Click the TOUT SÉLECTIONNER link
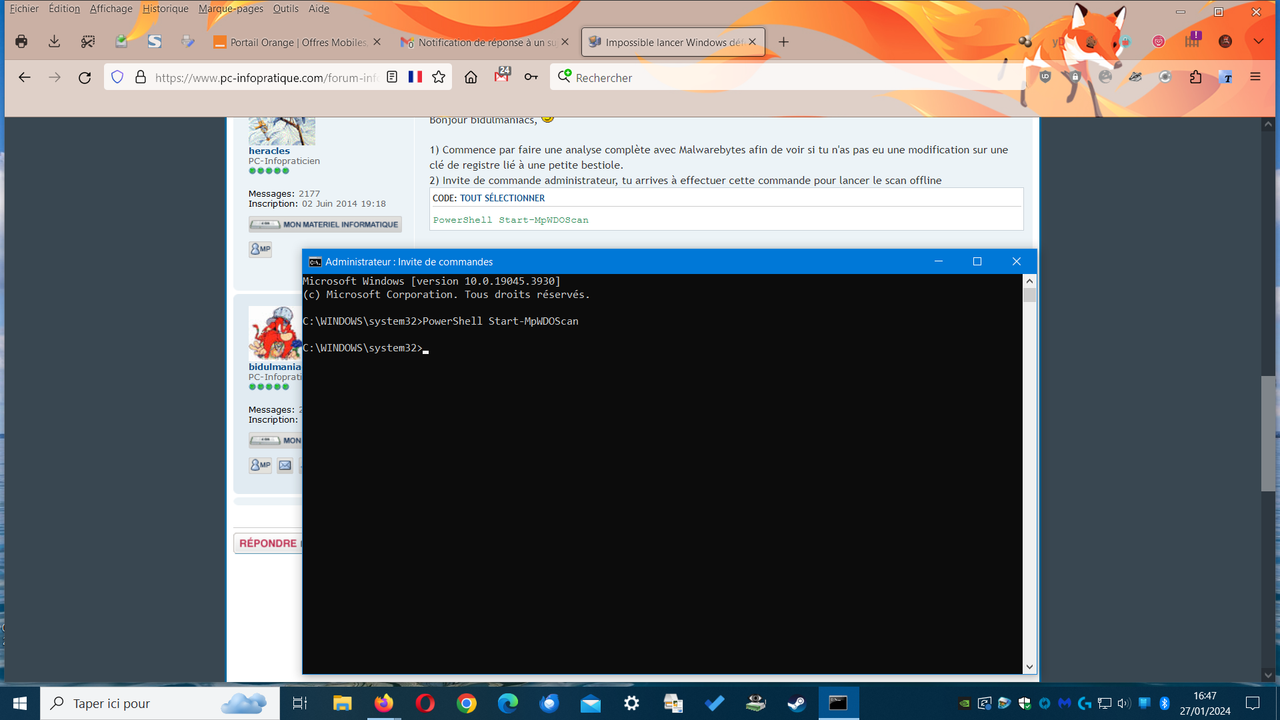The width and height of the screenshot is (1280, 720). pyautogui.click(x=502, y=197)
